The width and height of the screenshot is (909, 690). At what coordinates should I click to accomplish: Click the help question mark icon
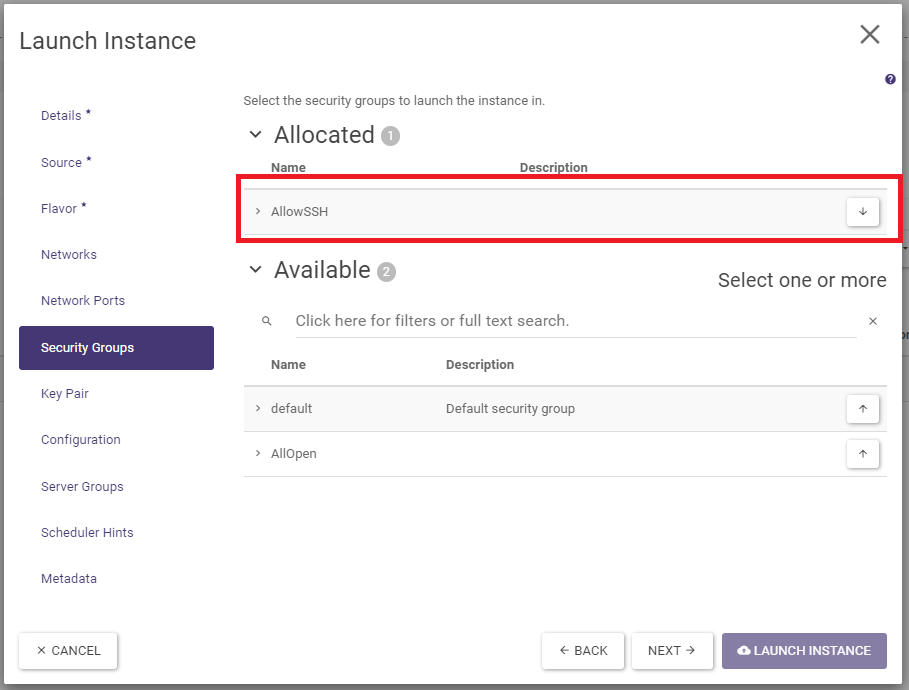tap(890, 80)
